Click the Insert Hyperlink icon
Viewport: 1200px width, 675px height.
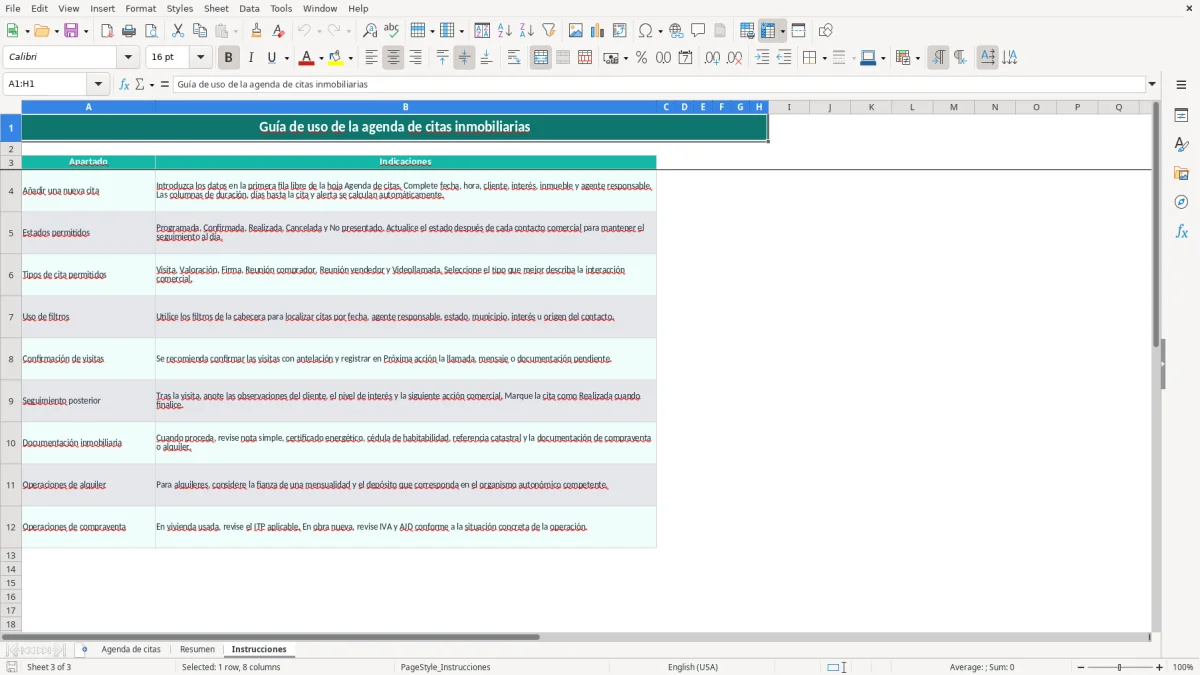point(676,31)
